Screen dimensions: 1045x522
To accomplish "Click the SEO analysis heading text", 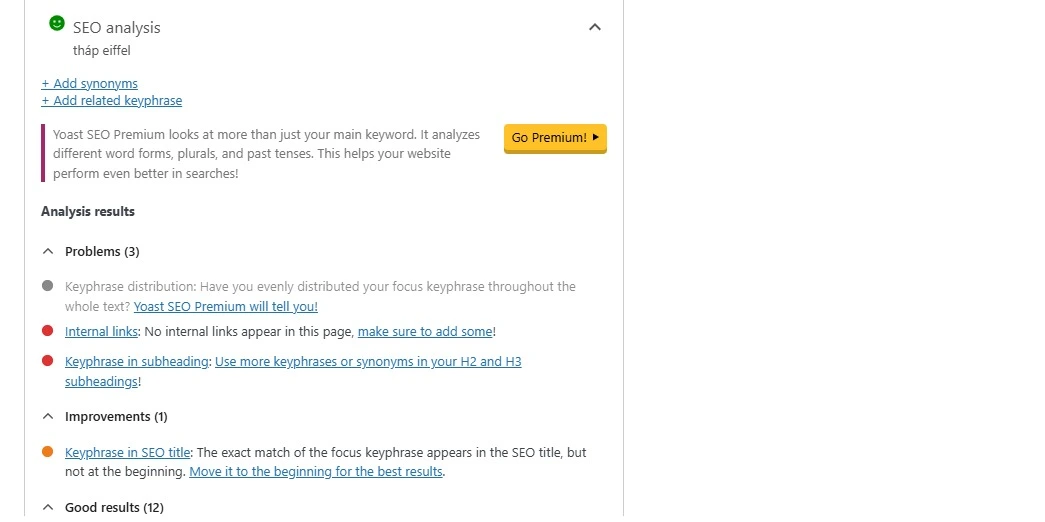I will (x=117, y=27).
